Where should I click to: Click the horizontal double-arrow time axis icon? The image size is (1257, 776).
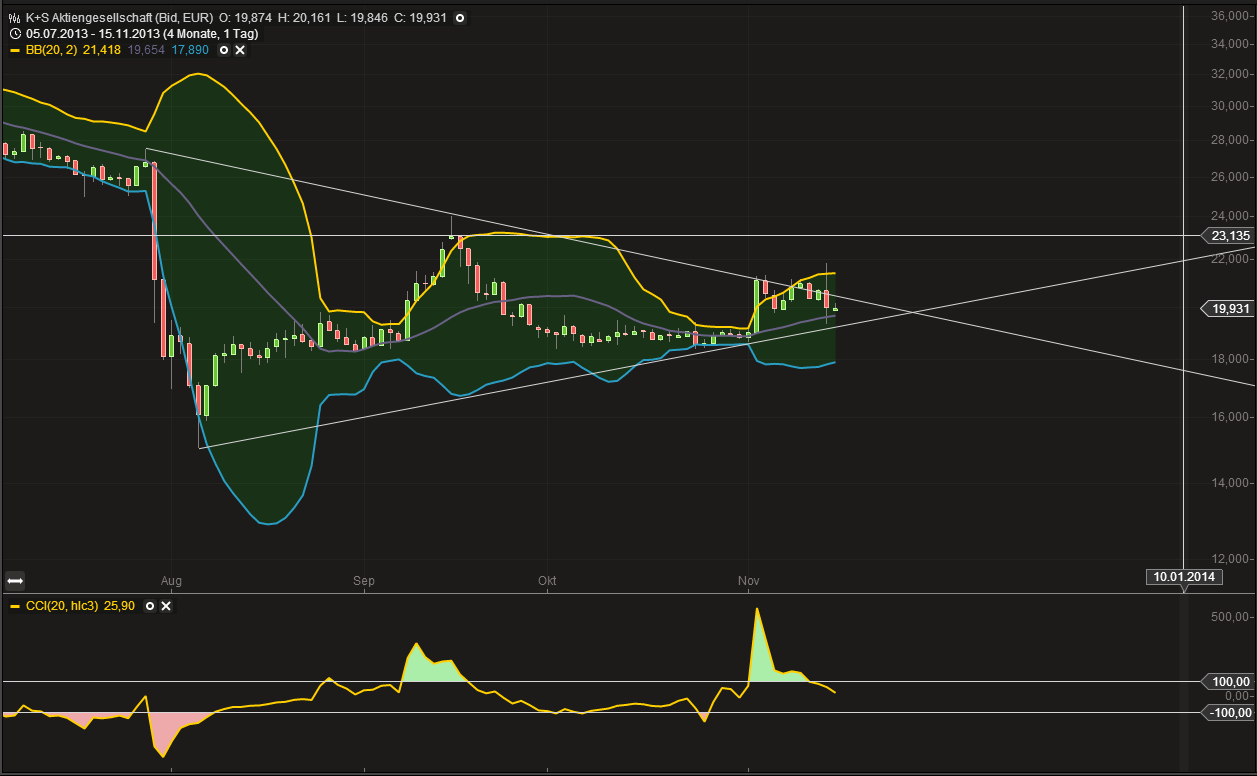point(14,579)
